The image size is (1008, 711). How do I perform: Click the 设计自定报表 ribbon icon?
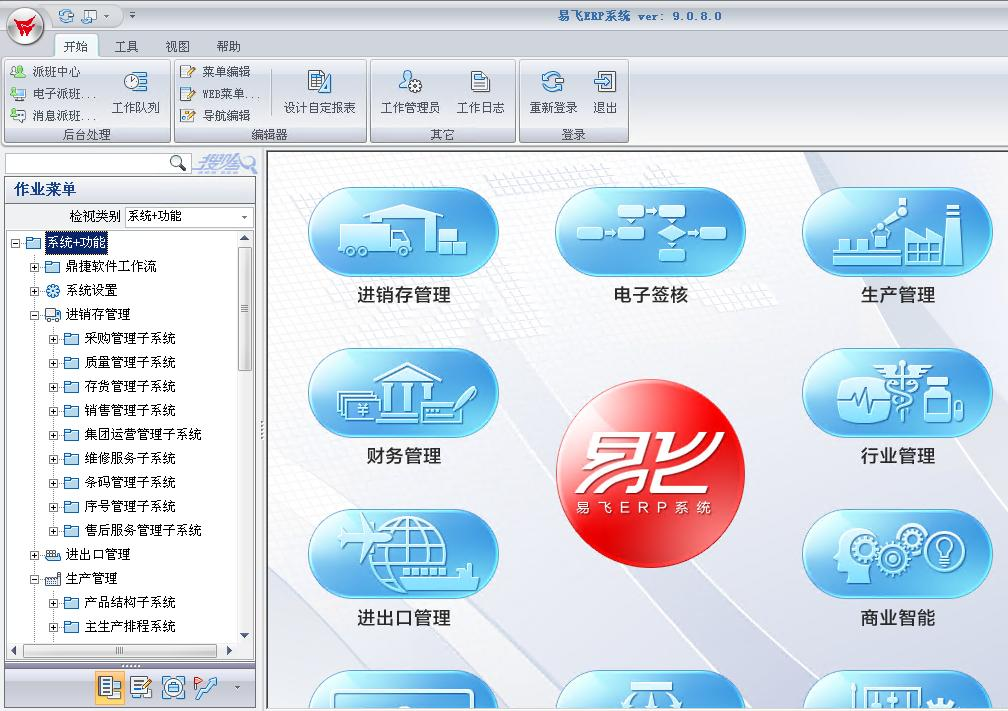pyautogui.click(x=319, y=92)
